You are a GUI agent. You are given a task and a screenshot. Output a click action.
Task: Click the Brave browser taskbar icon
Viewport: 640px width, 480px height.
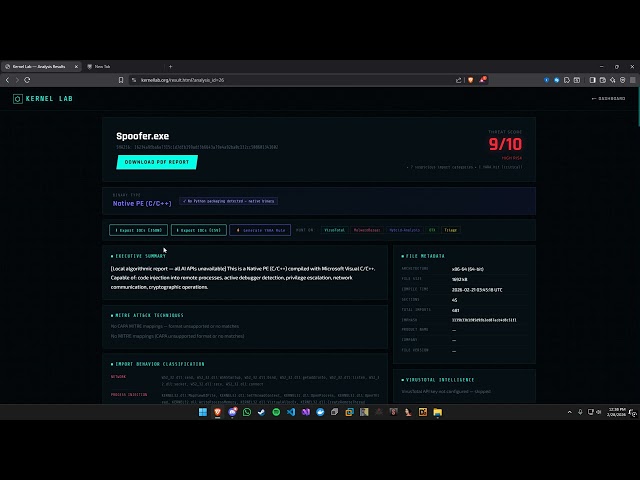[x=218, y=412]
